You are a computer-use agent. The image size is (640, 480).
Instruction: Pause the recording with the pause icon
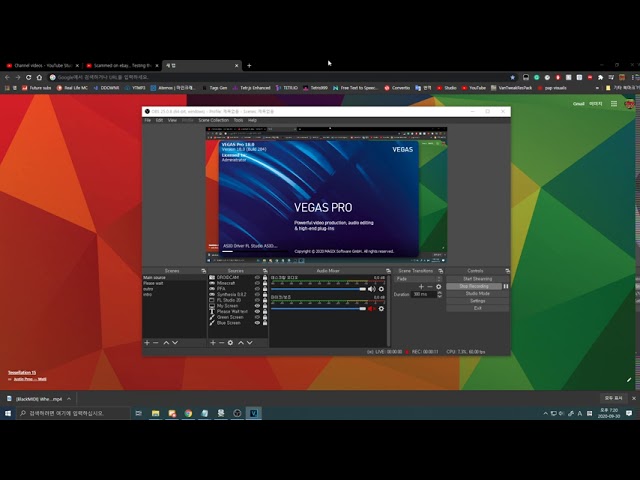pos(506,286)
